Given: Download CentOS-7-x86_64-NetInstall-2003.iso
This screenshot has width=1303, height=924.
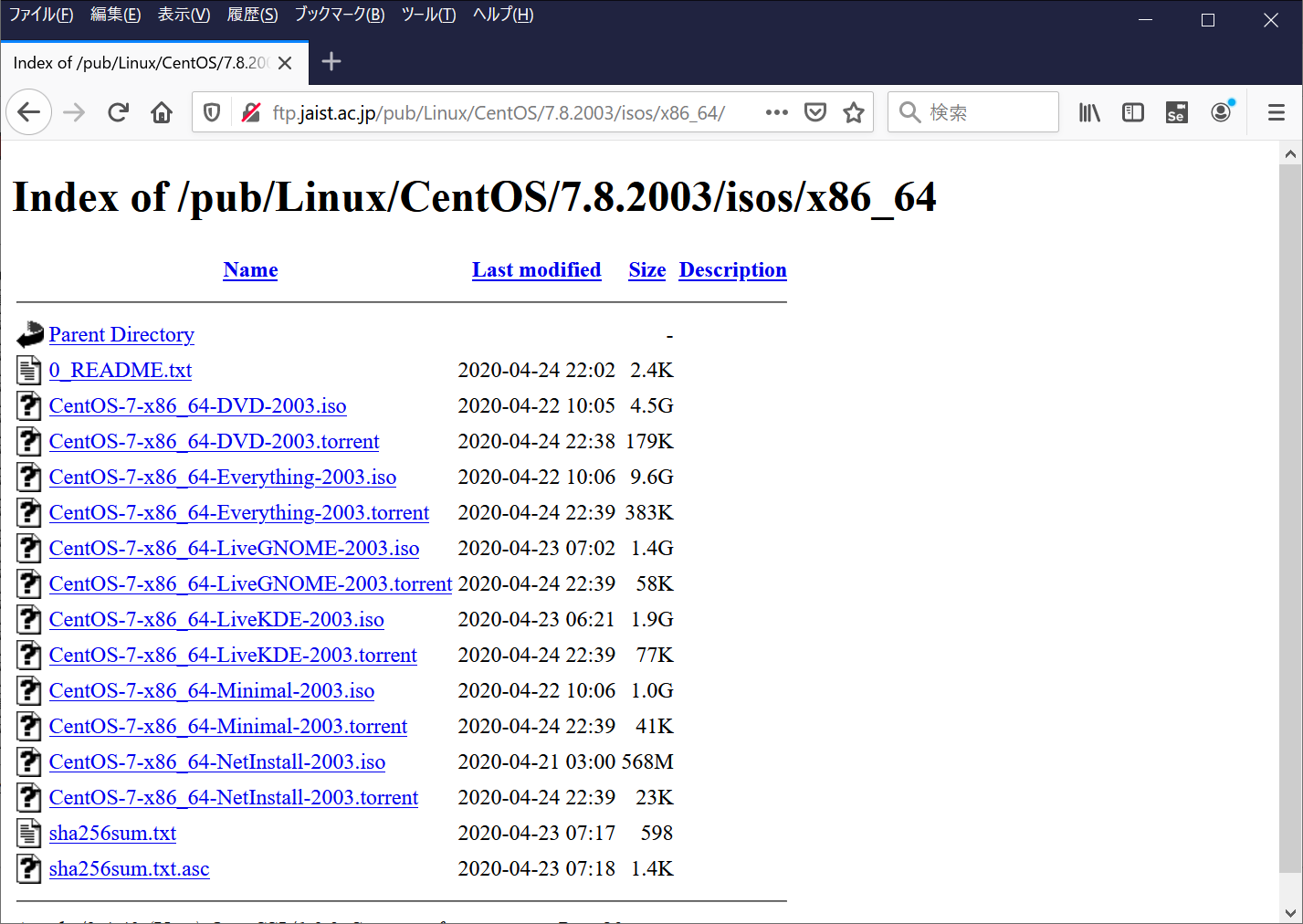Looking at the screenshot, I should (x=217, y=761).
